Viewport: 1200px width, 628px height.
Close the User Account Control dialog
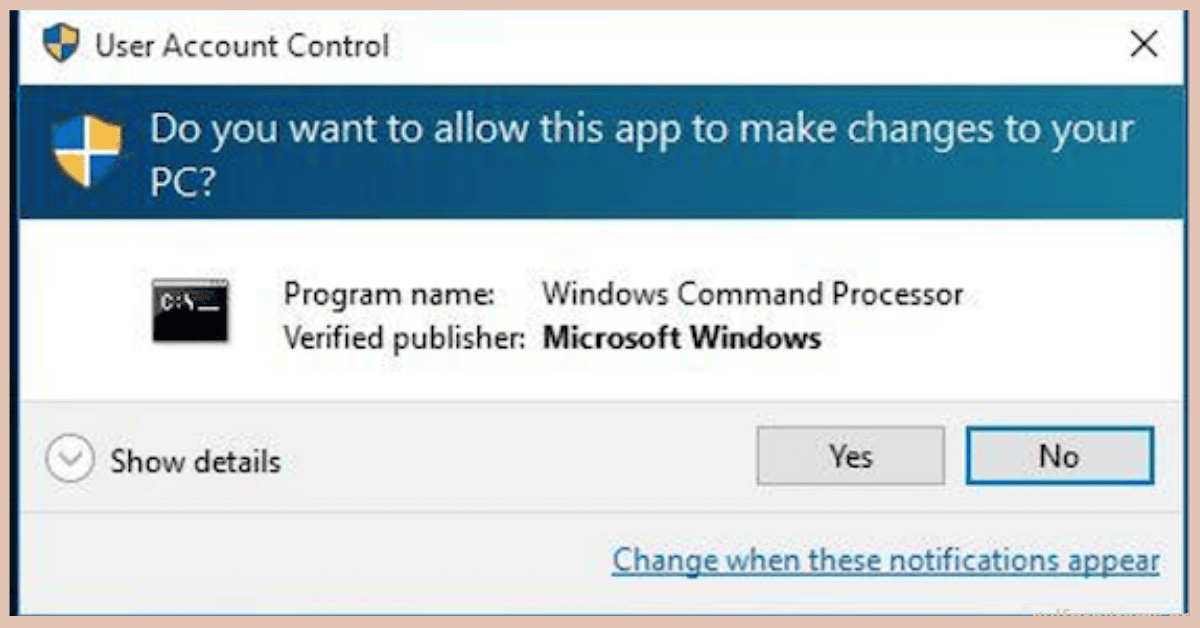click(x=1144, y=45)
